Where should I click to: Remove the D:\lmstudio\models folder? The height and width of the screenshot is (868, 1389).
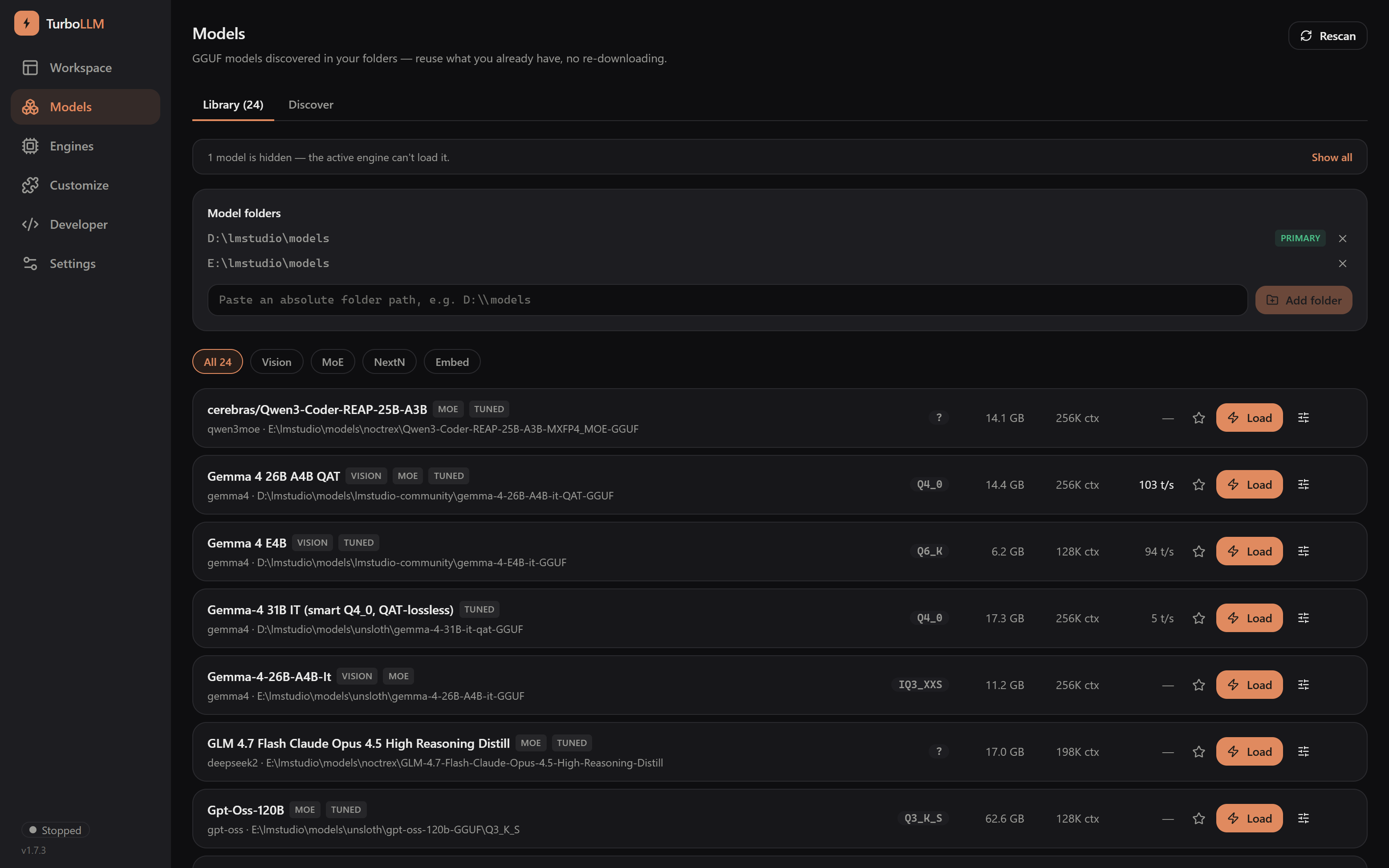coord(1343,238)
